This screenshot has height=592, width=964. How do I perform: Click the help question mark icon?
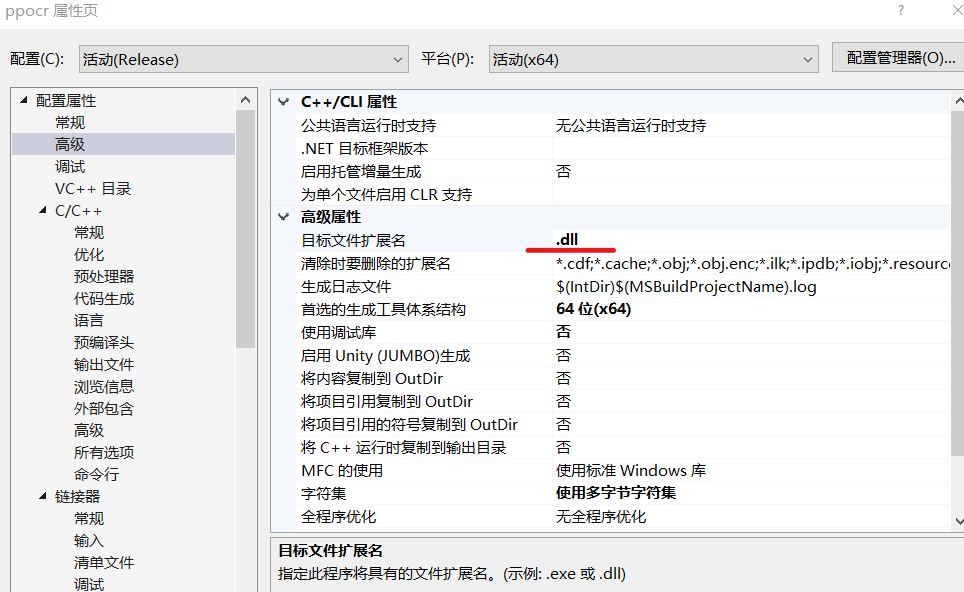[899, 10]
